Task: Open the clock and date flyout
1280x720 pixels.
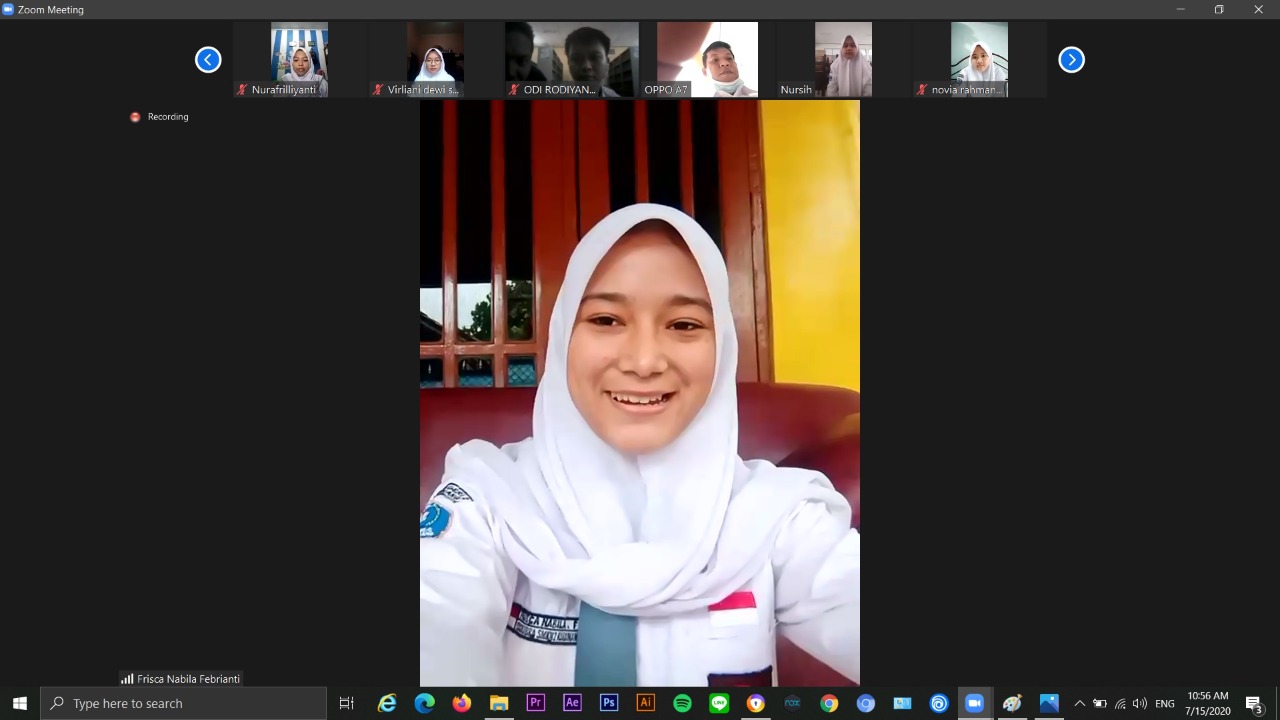Action: [1208, 703]
